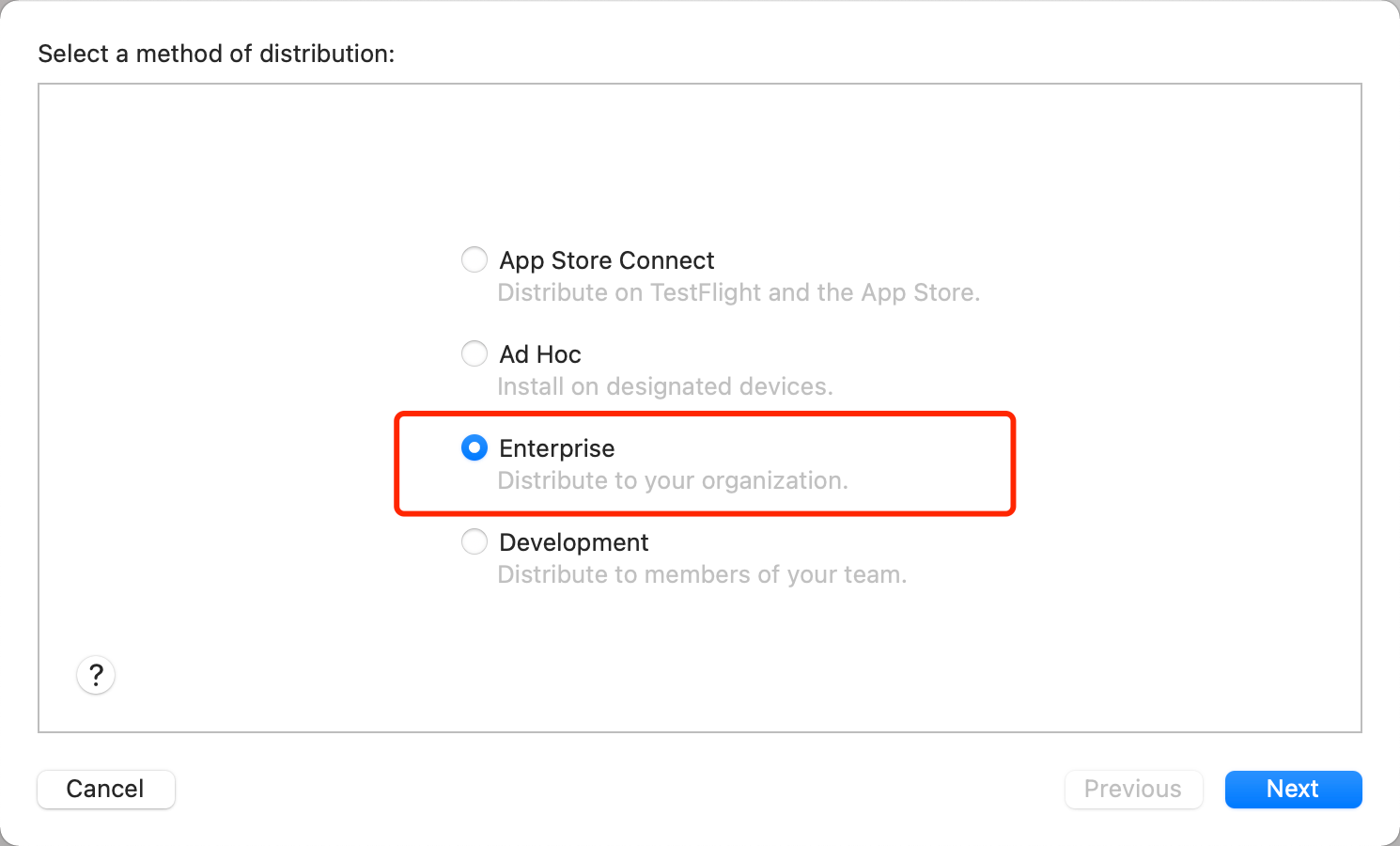
Task: Pick the Development radio button
Action: [474, 541]
